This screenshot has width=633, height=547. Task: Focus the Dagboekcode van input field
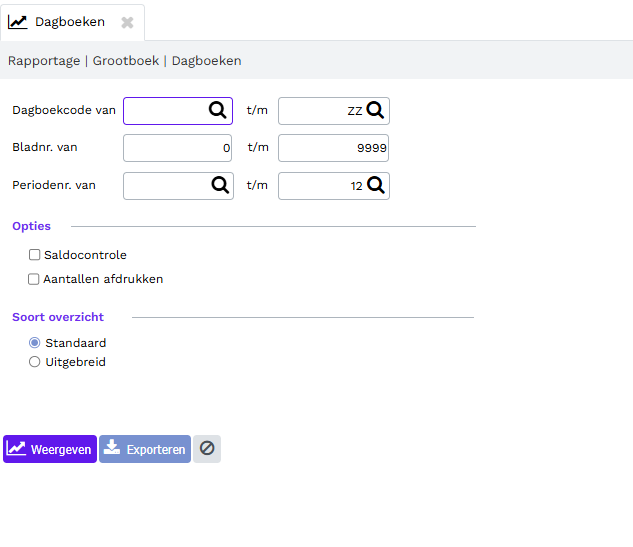click(178, 111)
